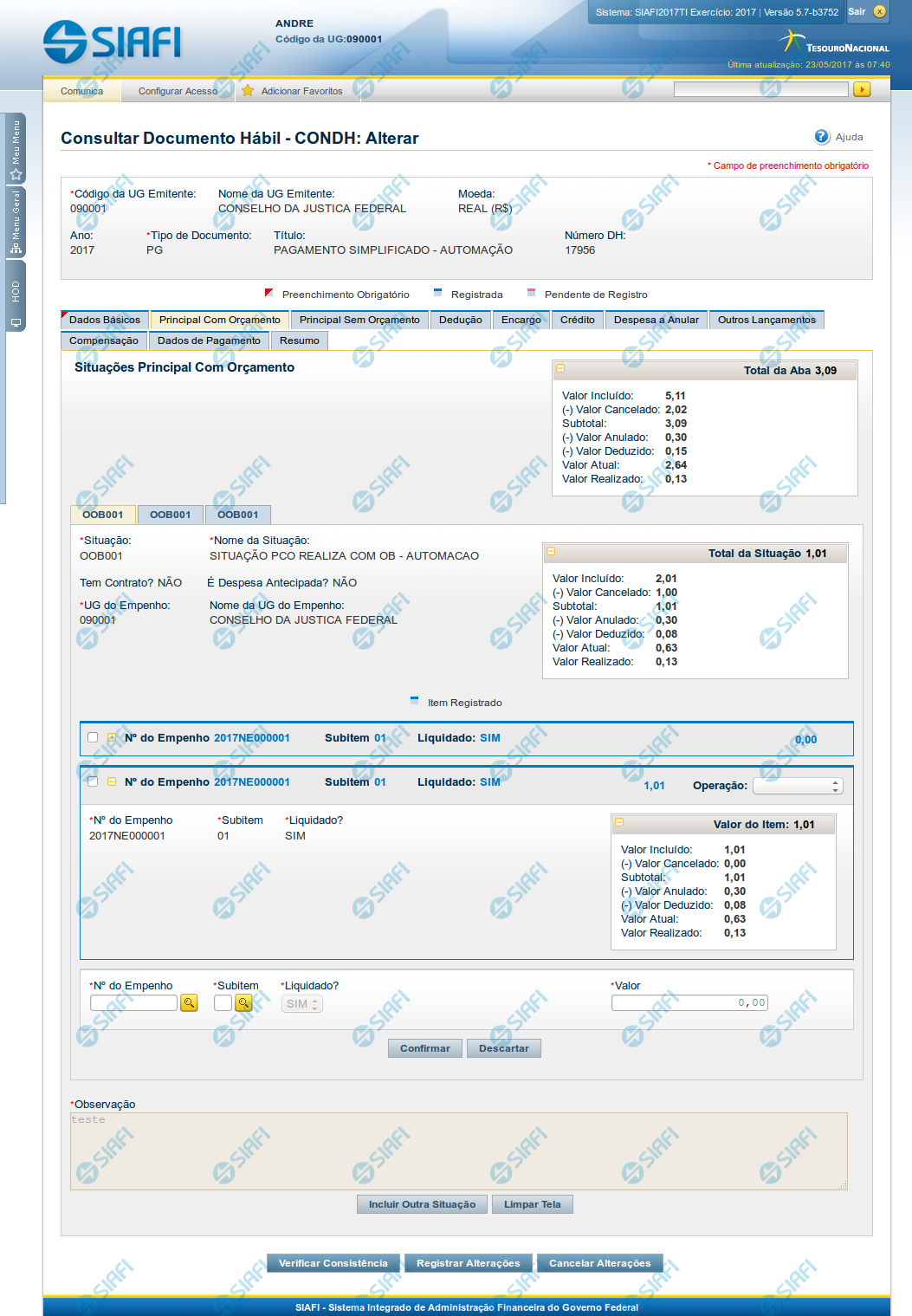Open the Dados de Pagamento tab
This screenshot has width=912, height=1316.
(x=209, y=340)
